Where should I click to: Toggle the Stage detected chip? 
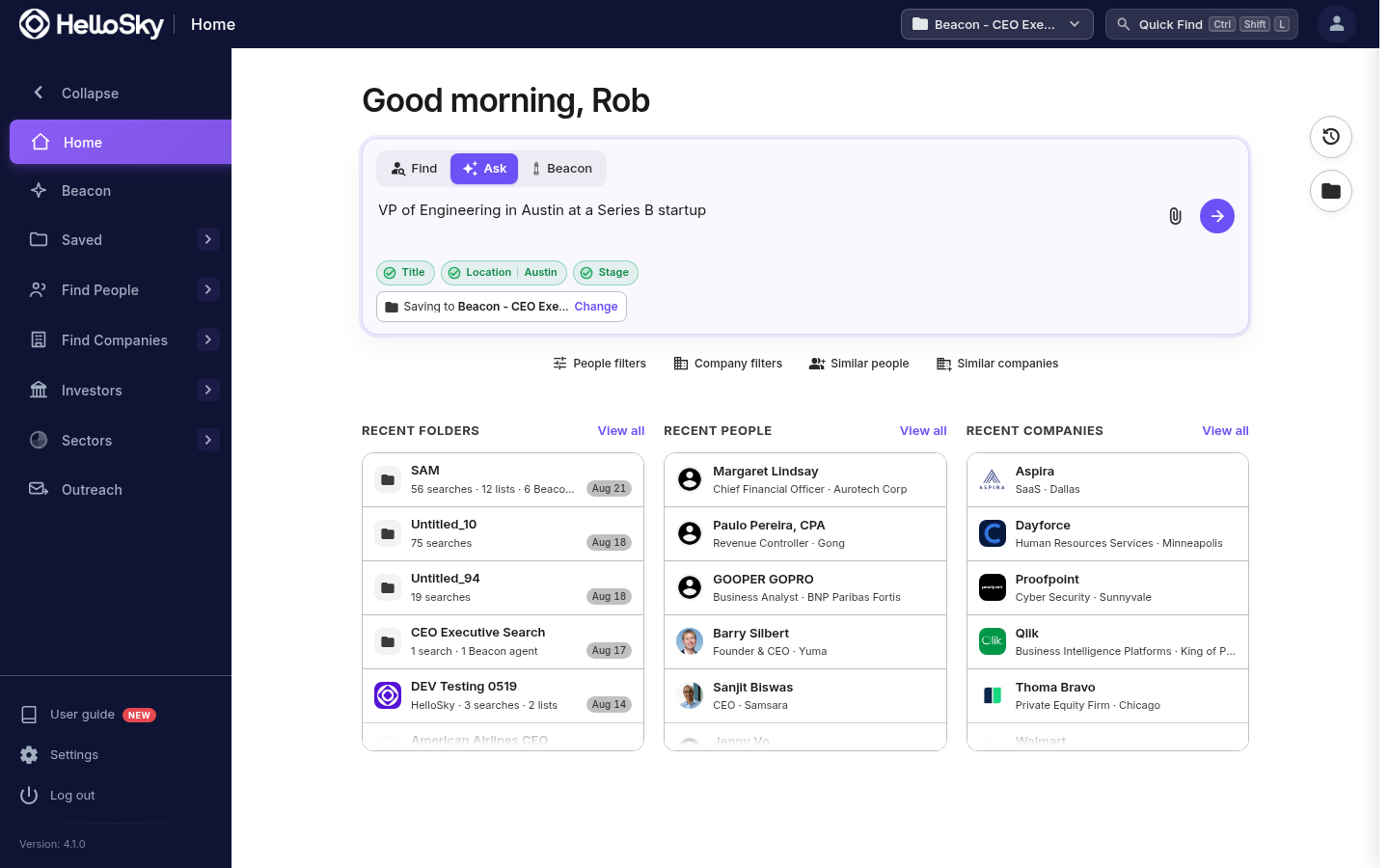[606, 273]
